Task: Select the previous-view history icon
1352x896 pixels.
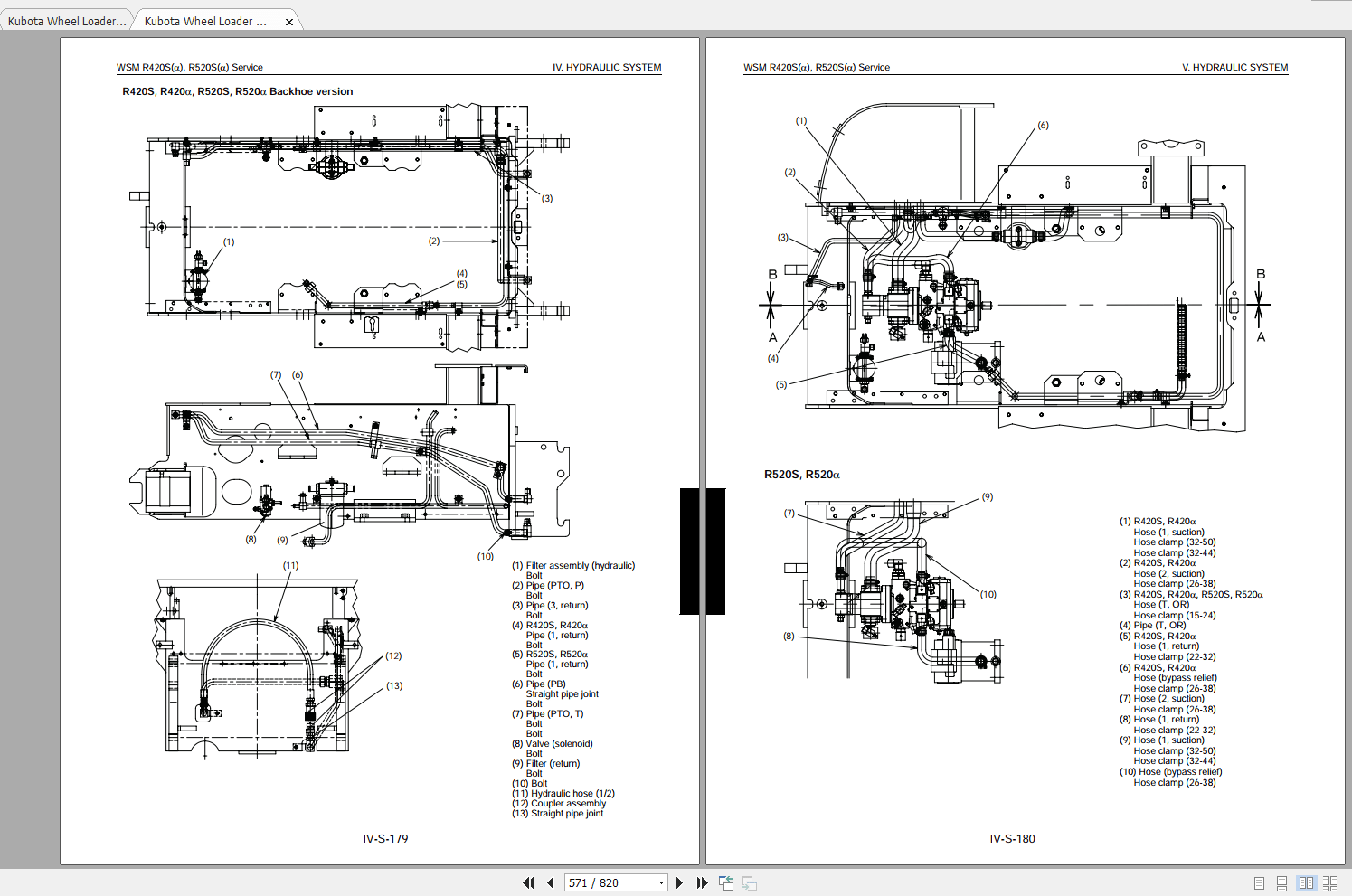Action: (726, 882)
